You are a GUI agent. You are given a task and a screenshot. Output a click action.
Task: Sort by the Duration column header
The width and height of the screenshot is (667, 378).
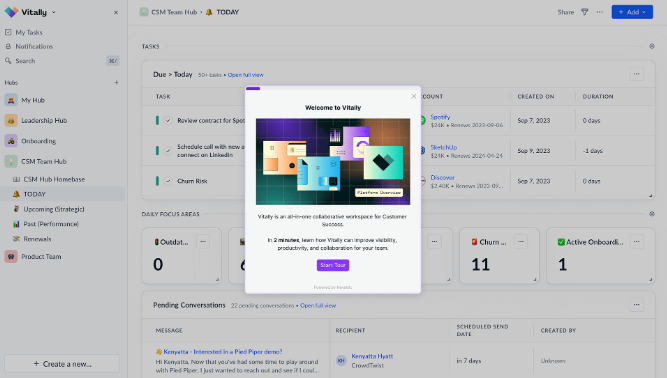[x=598, y=97]
